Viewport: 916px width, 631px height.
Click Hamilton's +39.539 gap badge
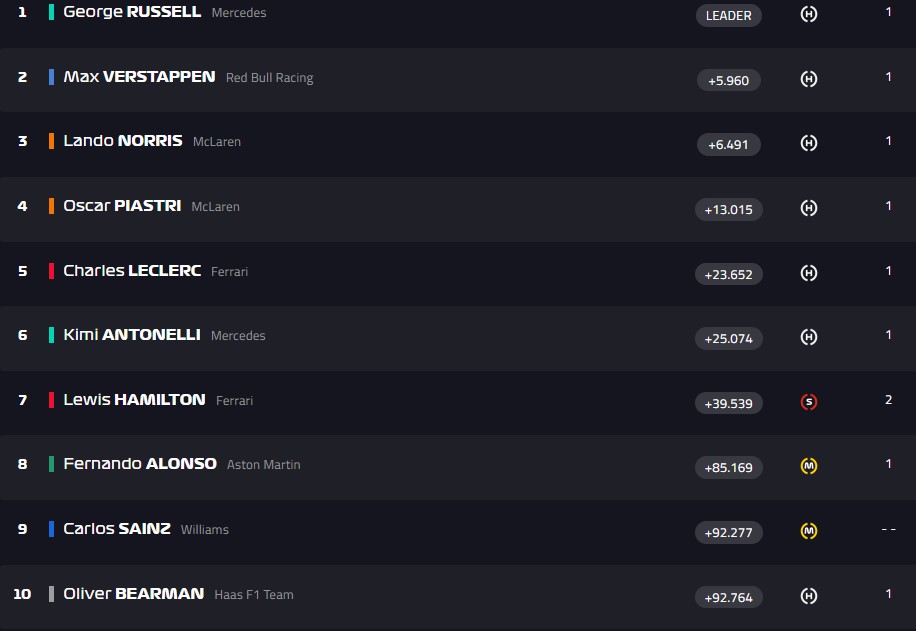(728, 403)
